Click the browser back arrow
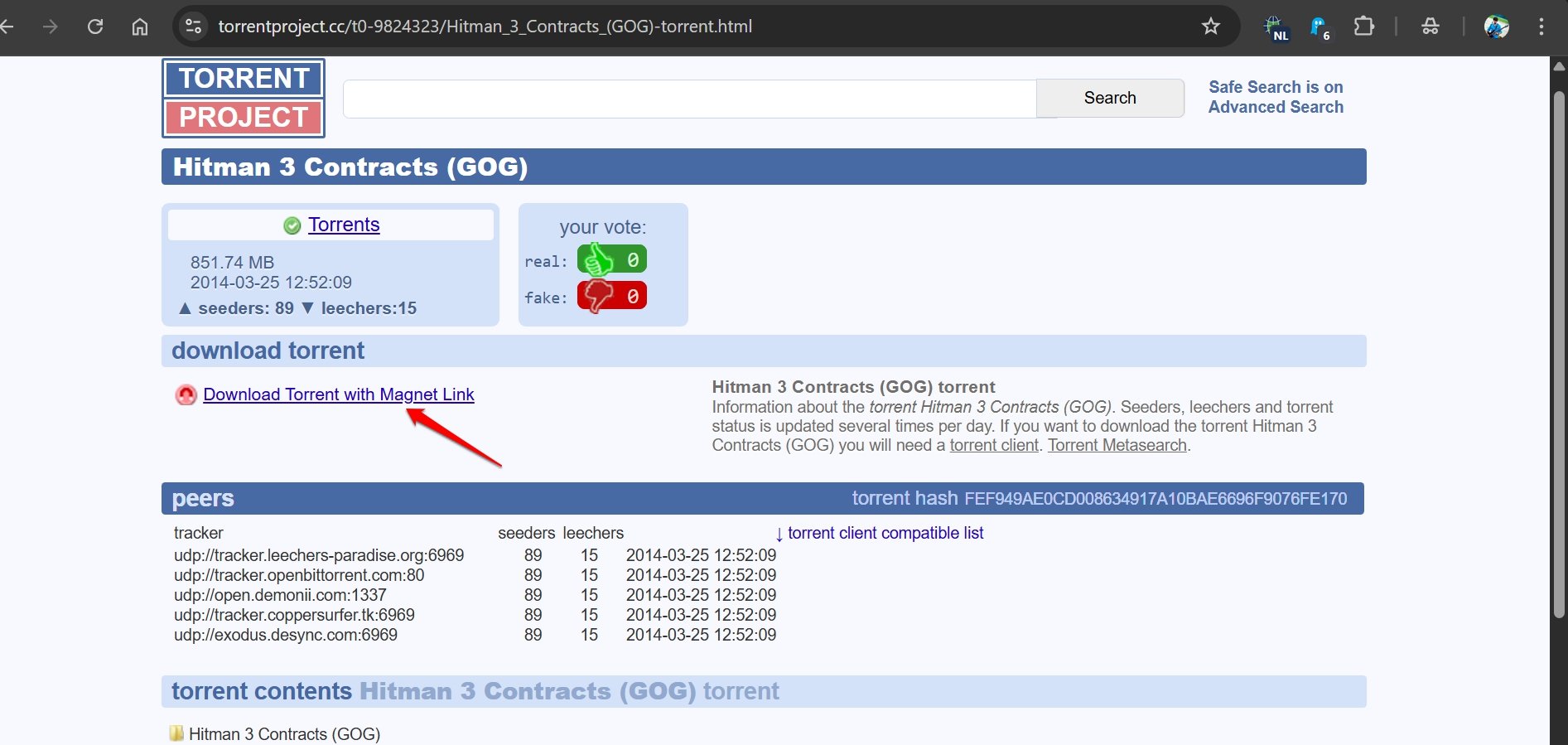This screenshot has width=1568, height=745. (x=7, y=27)
